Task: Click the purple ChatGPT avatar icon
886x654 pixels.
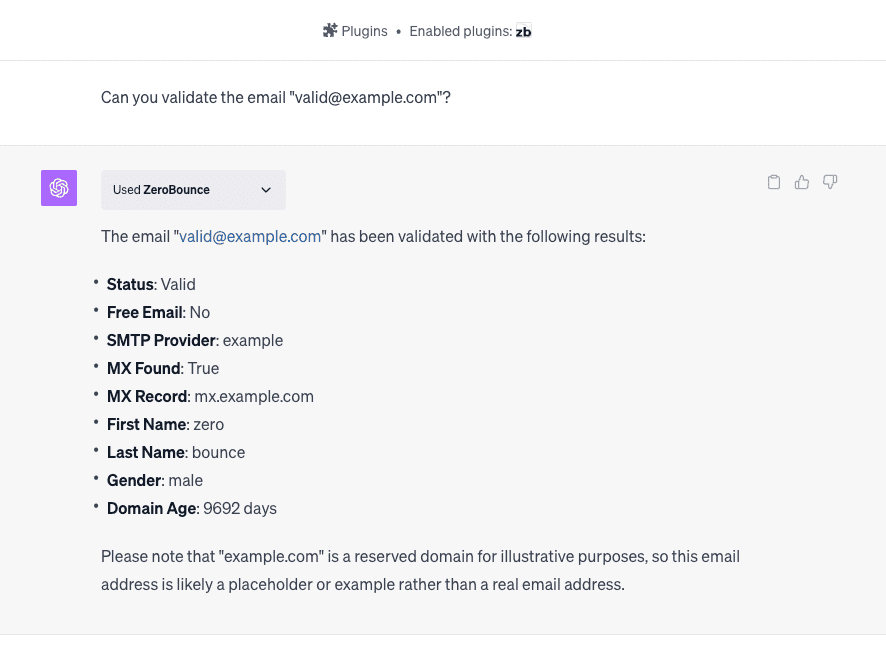Action: (x=59, y=188)
